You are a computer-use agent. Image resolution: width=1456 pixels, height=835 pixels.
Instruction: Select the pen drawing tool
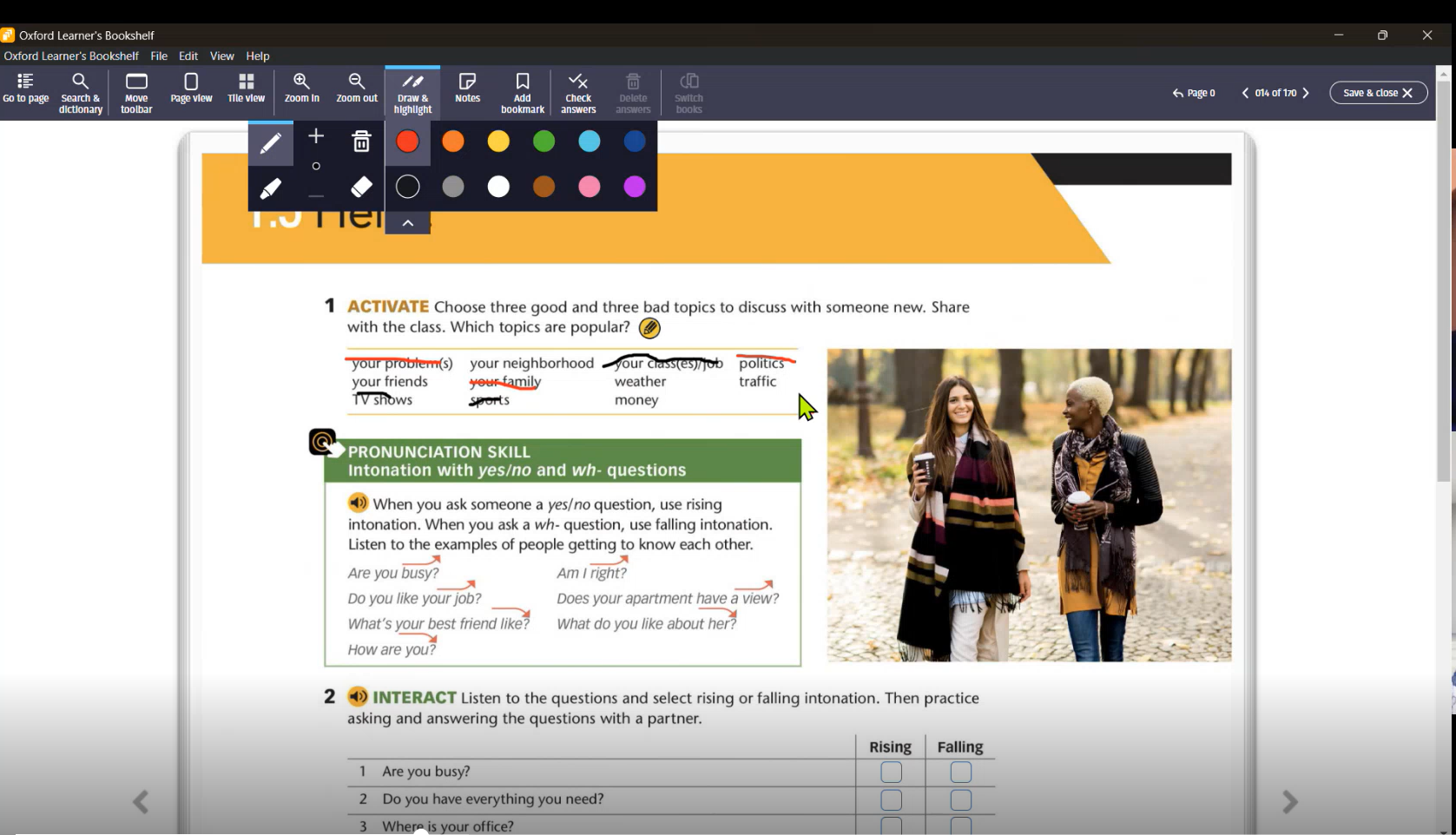click(270, 142)
